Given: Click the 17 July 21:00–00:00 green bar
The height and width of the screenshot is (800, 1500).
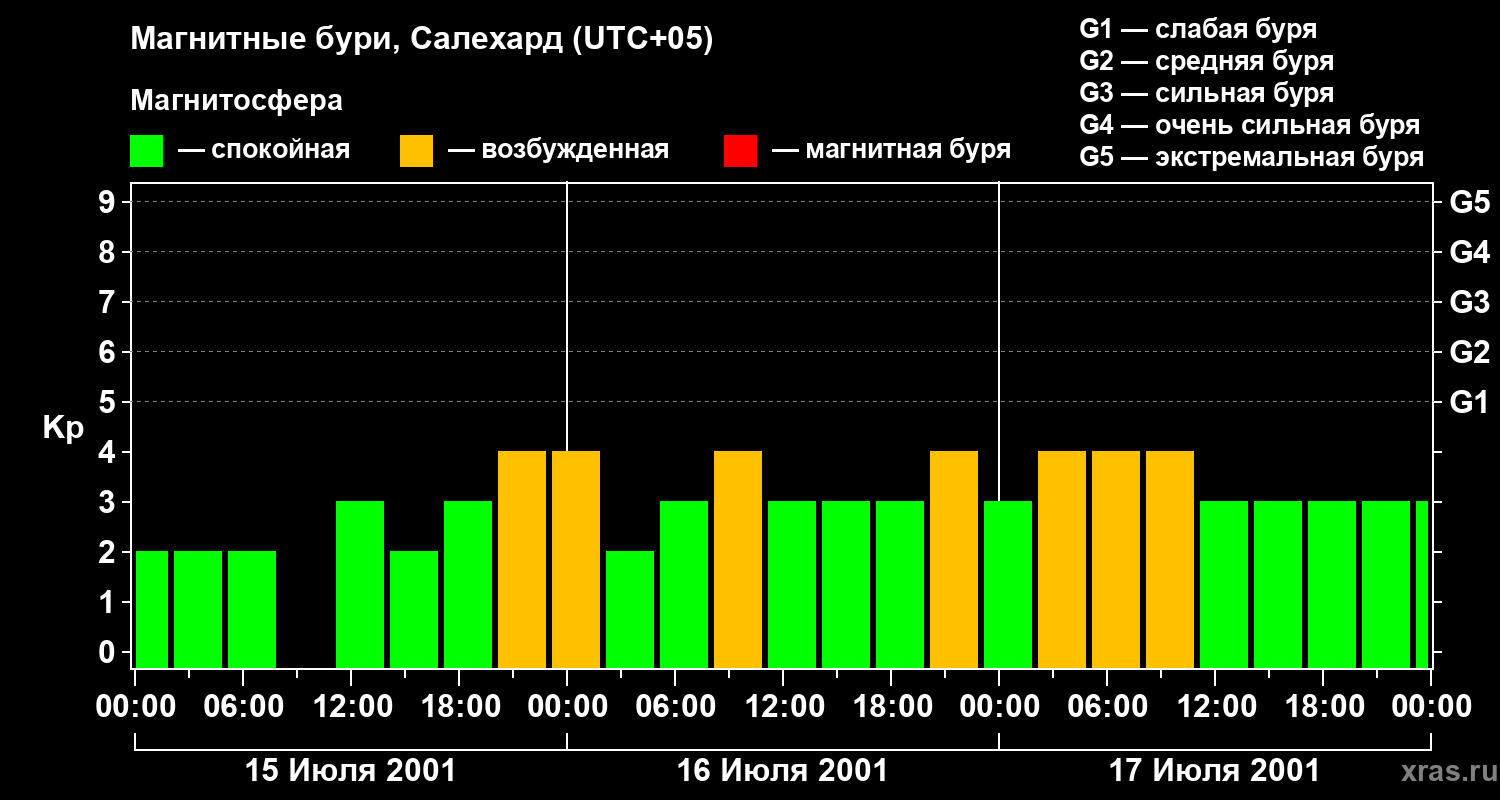Looking at the screenshot, I should point(1386,584).
